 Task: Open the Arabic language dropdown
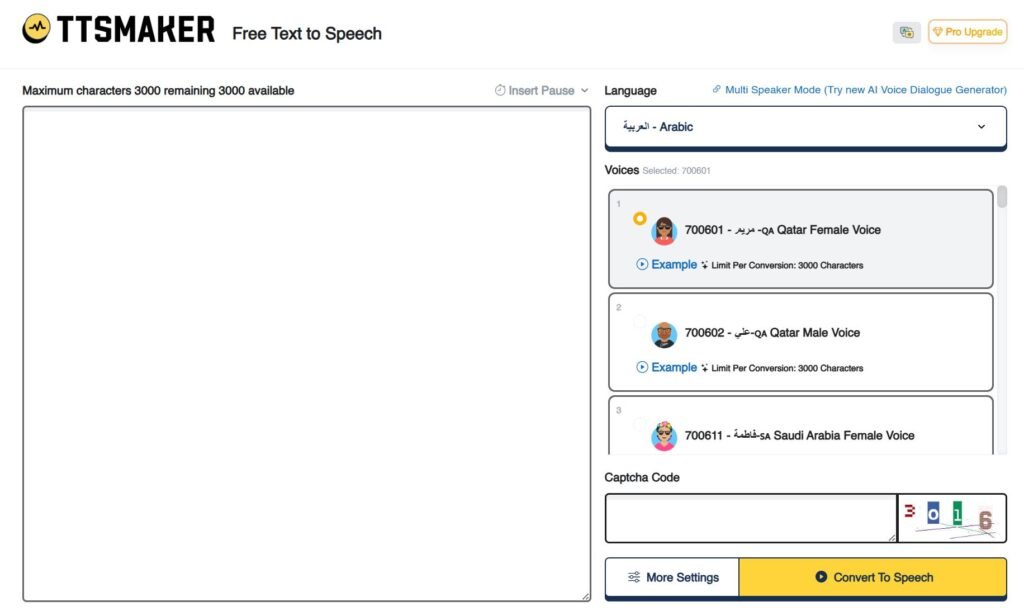click(x=805, y=127)
